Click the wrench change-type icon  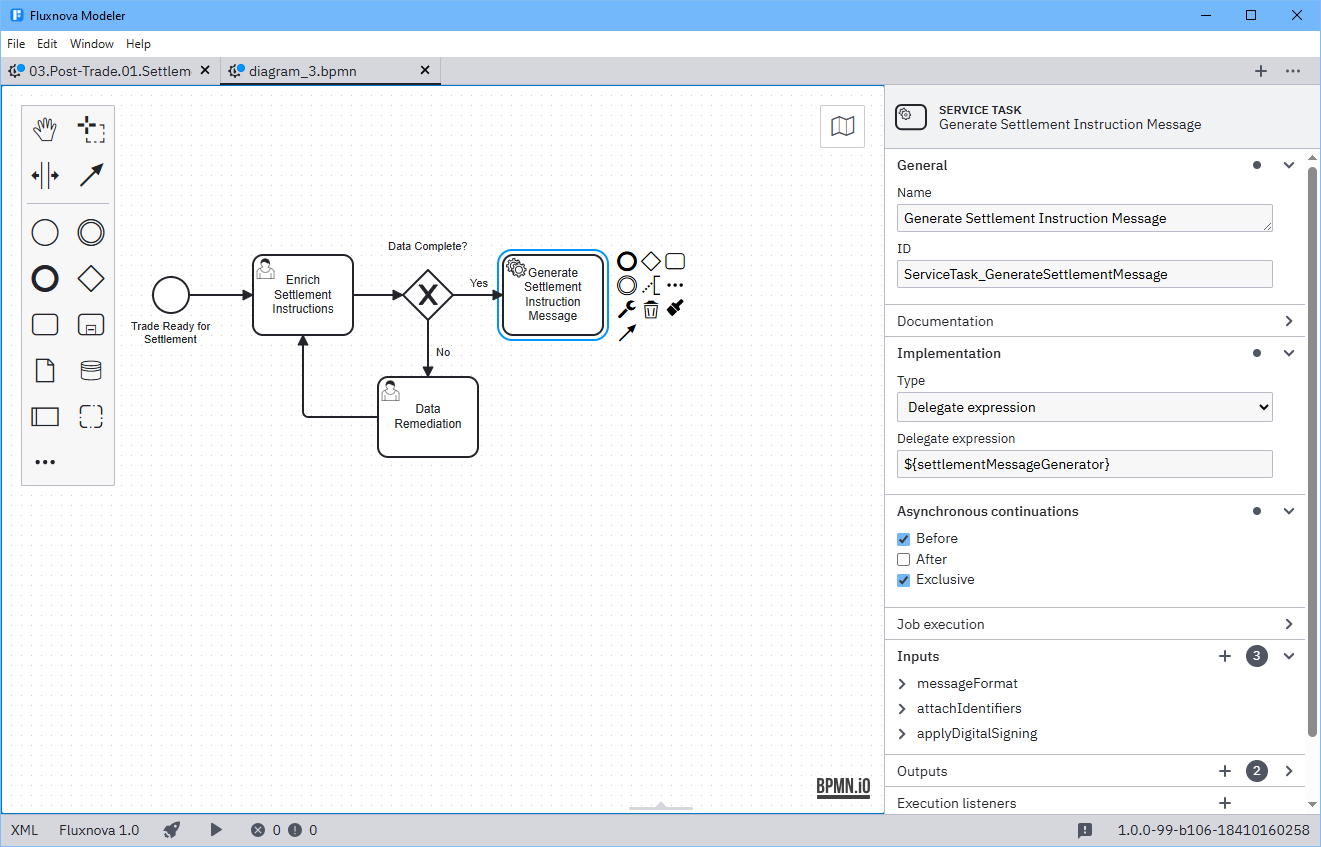pyautogui.click(x=627, y=310)
